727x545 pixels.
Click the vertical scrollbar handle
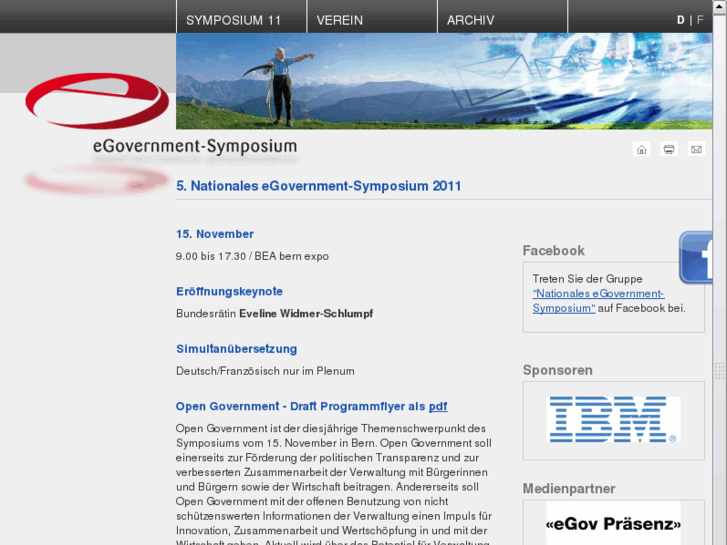pos(720,370)
